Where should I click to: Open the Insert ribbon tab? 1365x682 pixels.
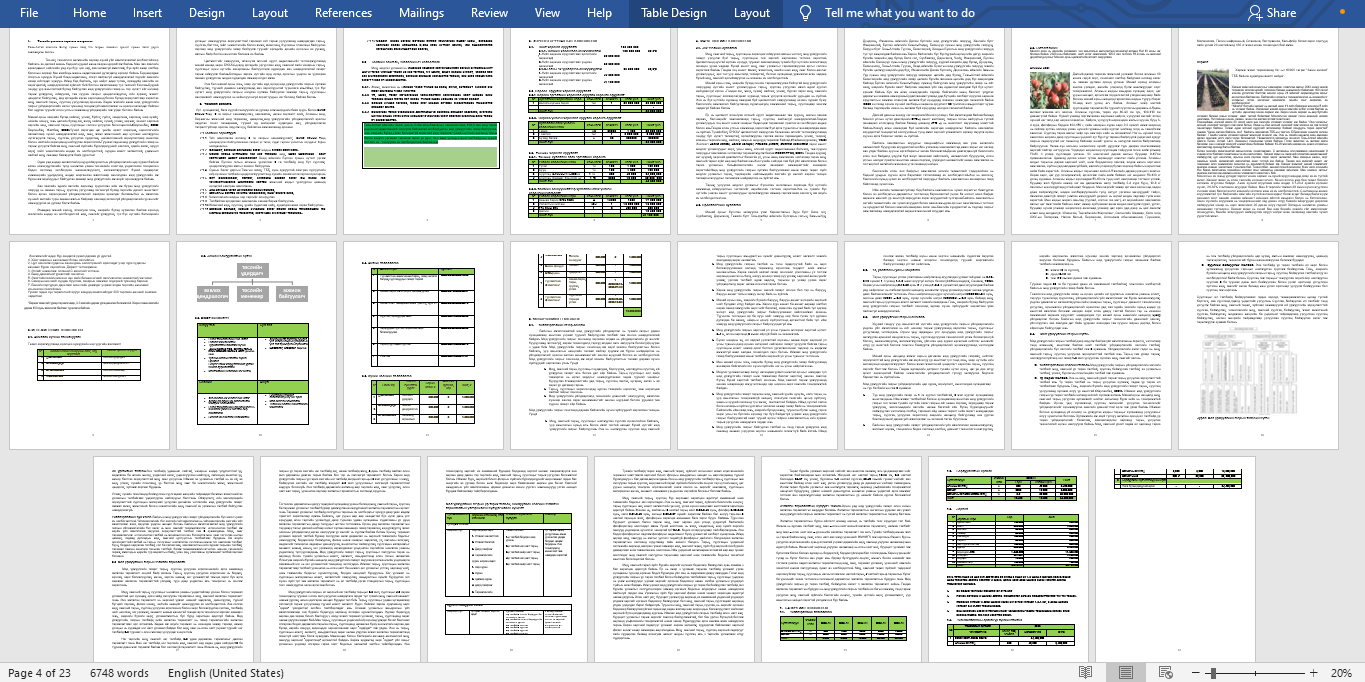147,13
